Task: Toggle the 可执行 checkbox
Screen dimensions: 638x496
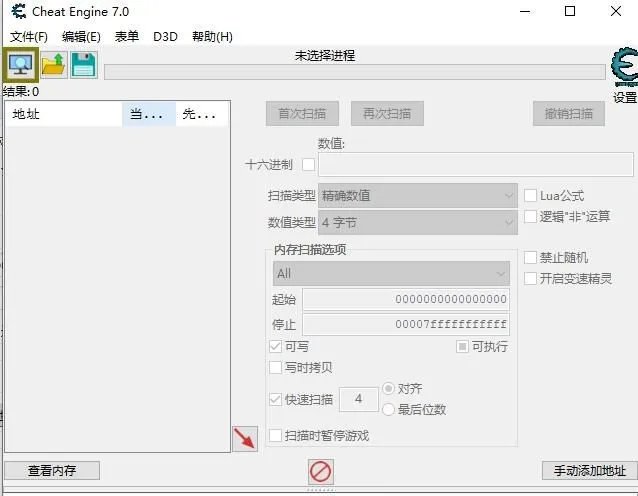Action: click(462, 347)
